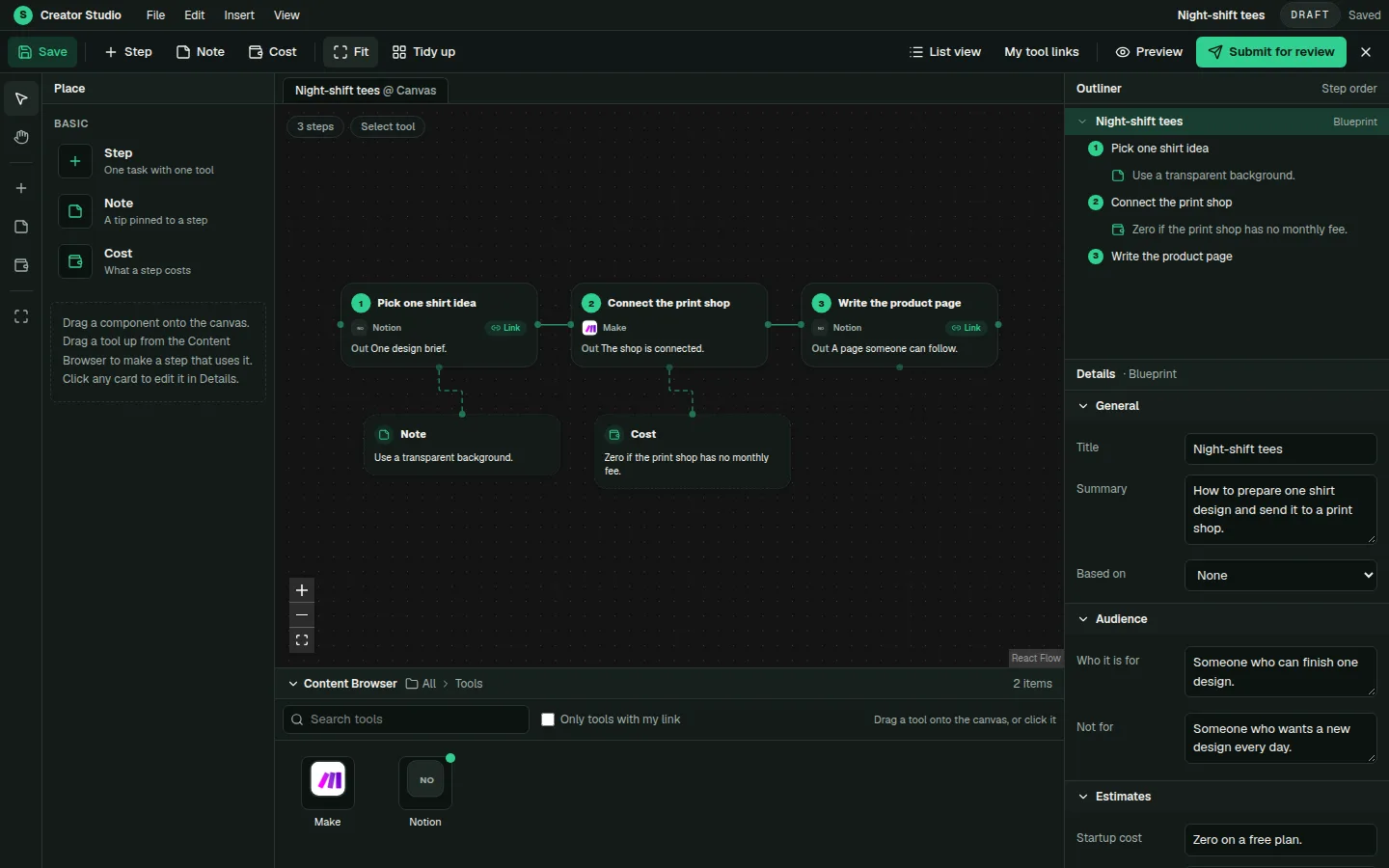Collapse the Content Browser panel

[293, 684]
